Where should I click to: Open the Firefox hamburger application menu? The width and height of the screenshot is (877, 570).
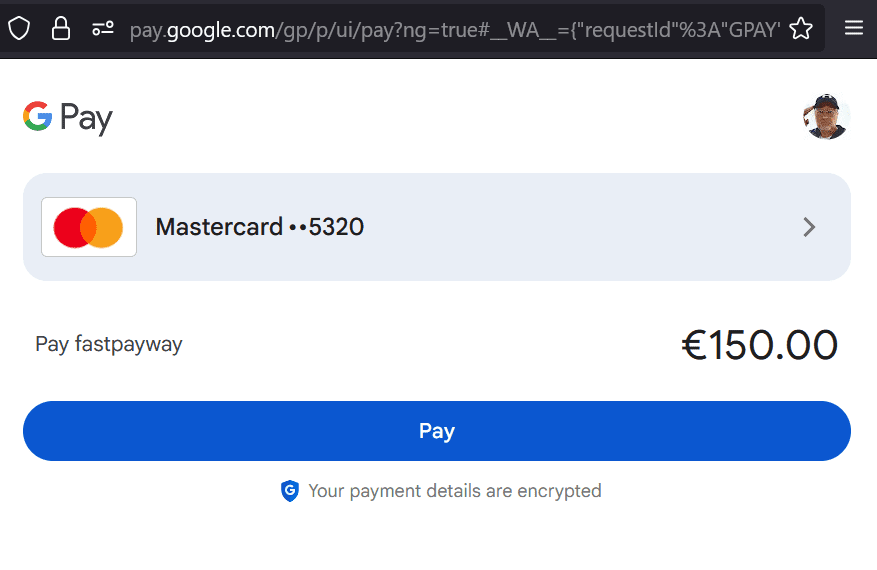pos(853,28)
